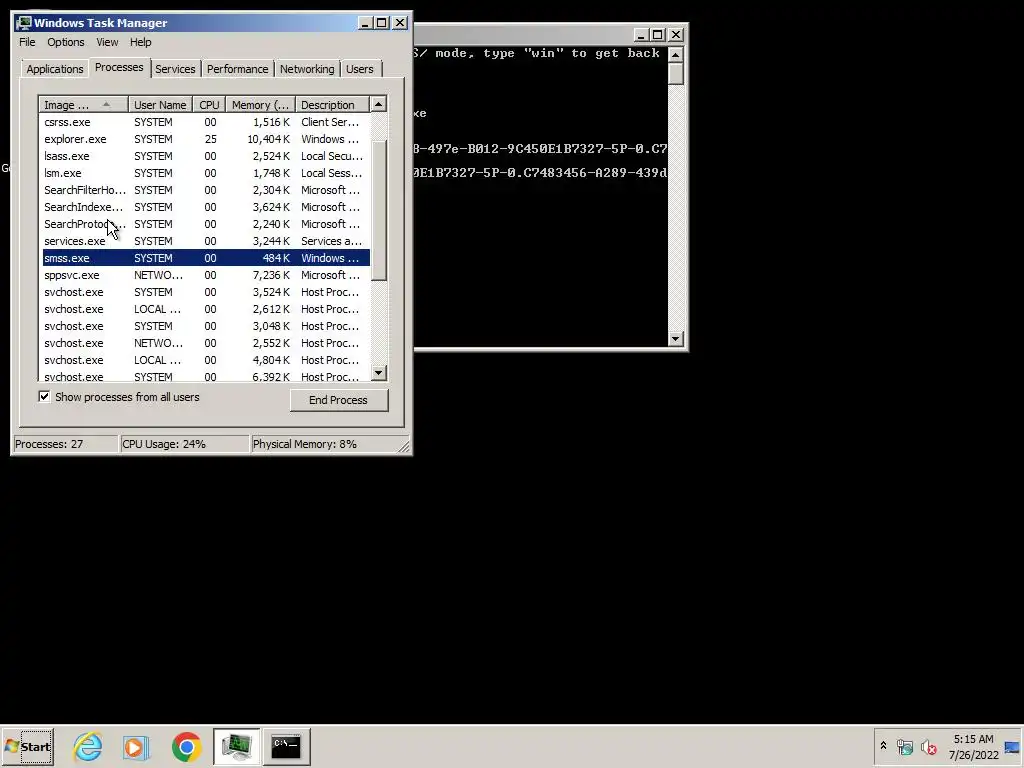Click process list scroll up arrow
1024x768 pixels.
(x=379, y=104)
